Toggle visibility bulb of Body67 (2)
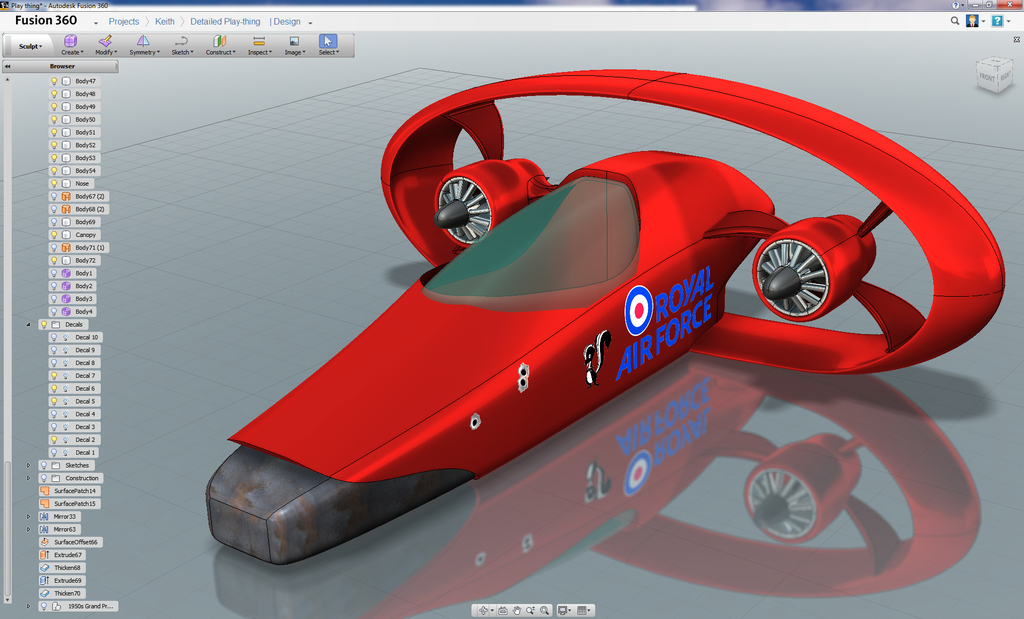 click(x=54, y=197)
